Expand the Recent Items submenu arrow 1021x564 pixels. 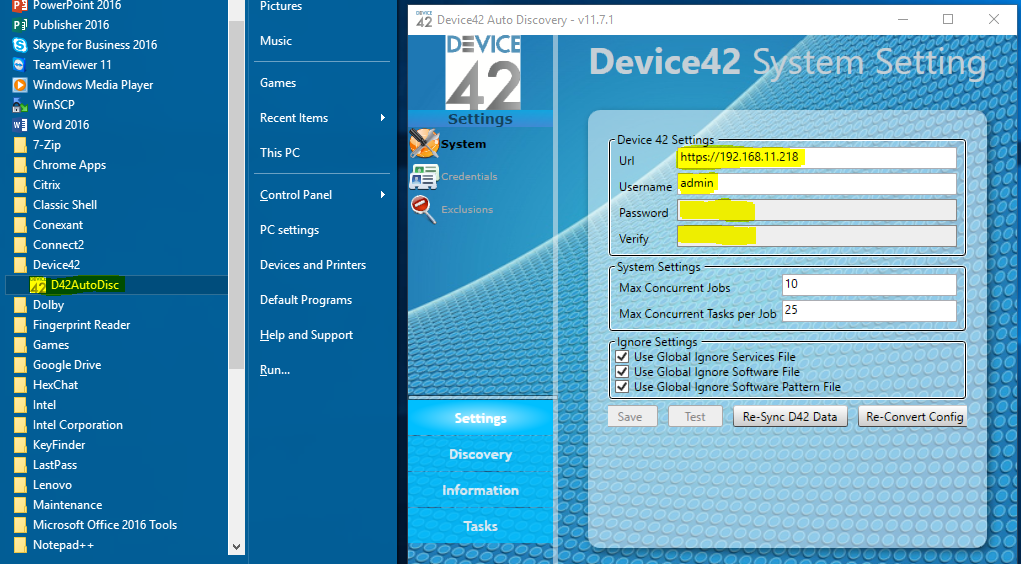(383, 118)
